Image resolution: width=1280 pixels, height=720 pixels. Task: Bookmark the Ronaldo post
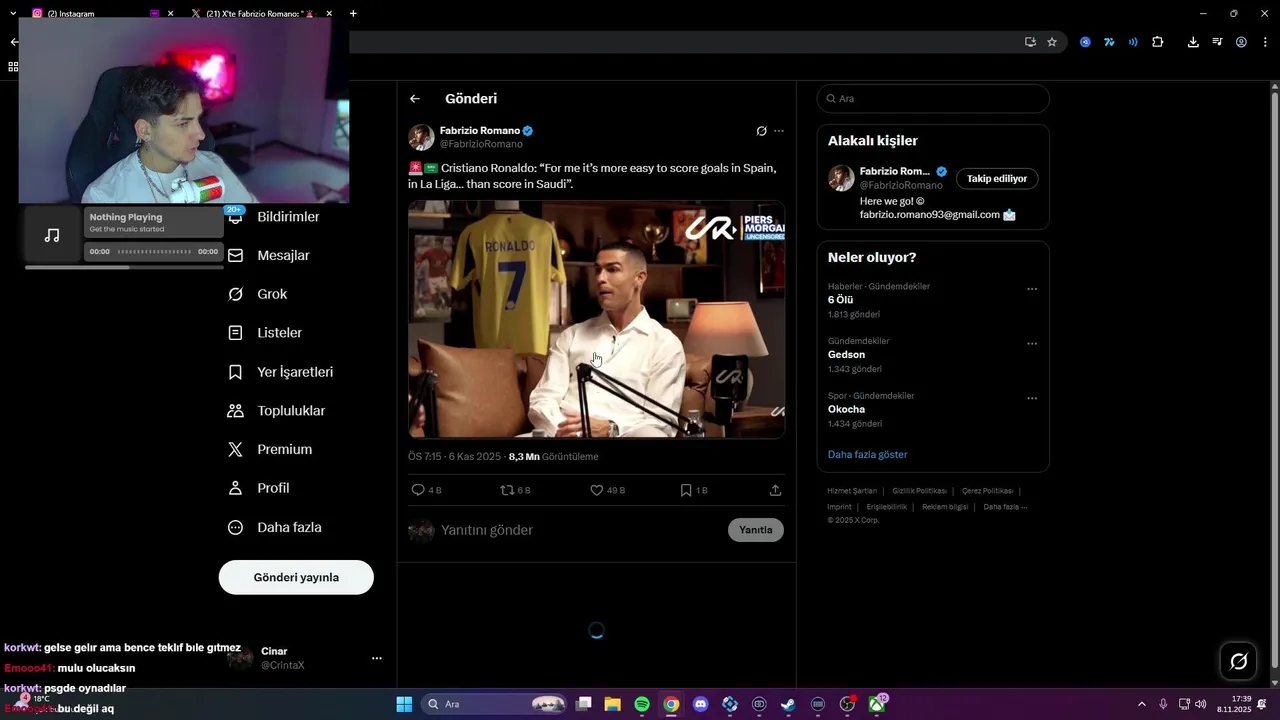[x=686, y=490]
